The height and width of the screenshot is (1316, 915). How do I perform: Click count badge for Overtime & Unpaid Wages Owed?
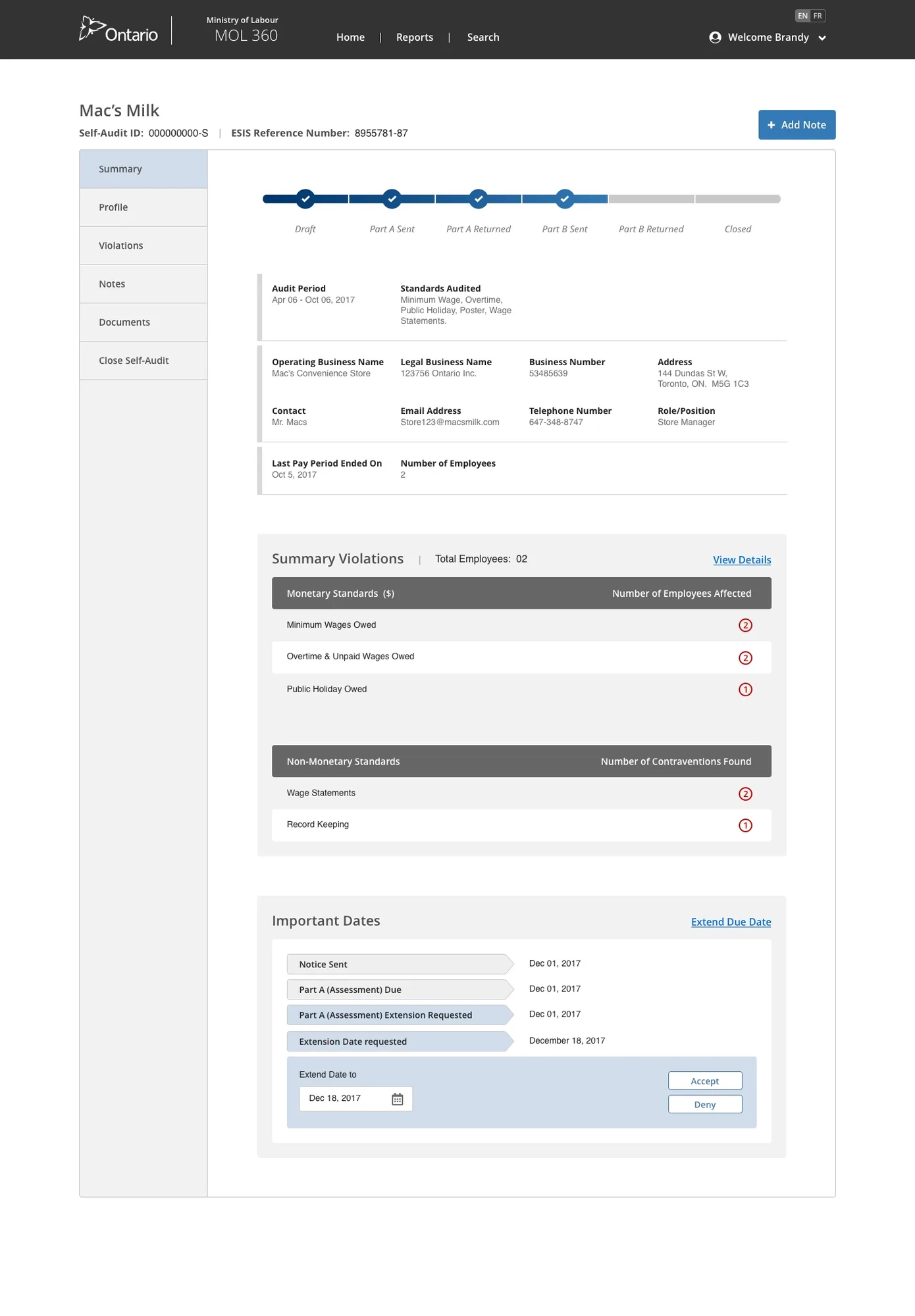(745, 658)
